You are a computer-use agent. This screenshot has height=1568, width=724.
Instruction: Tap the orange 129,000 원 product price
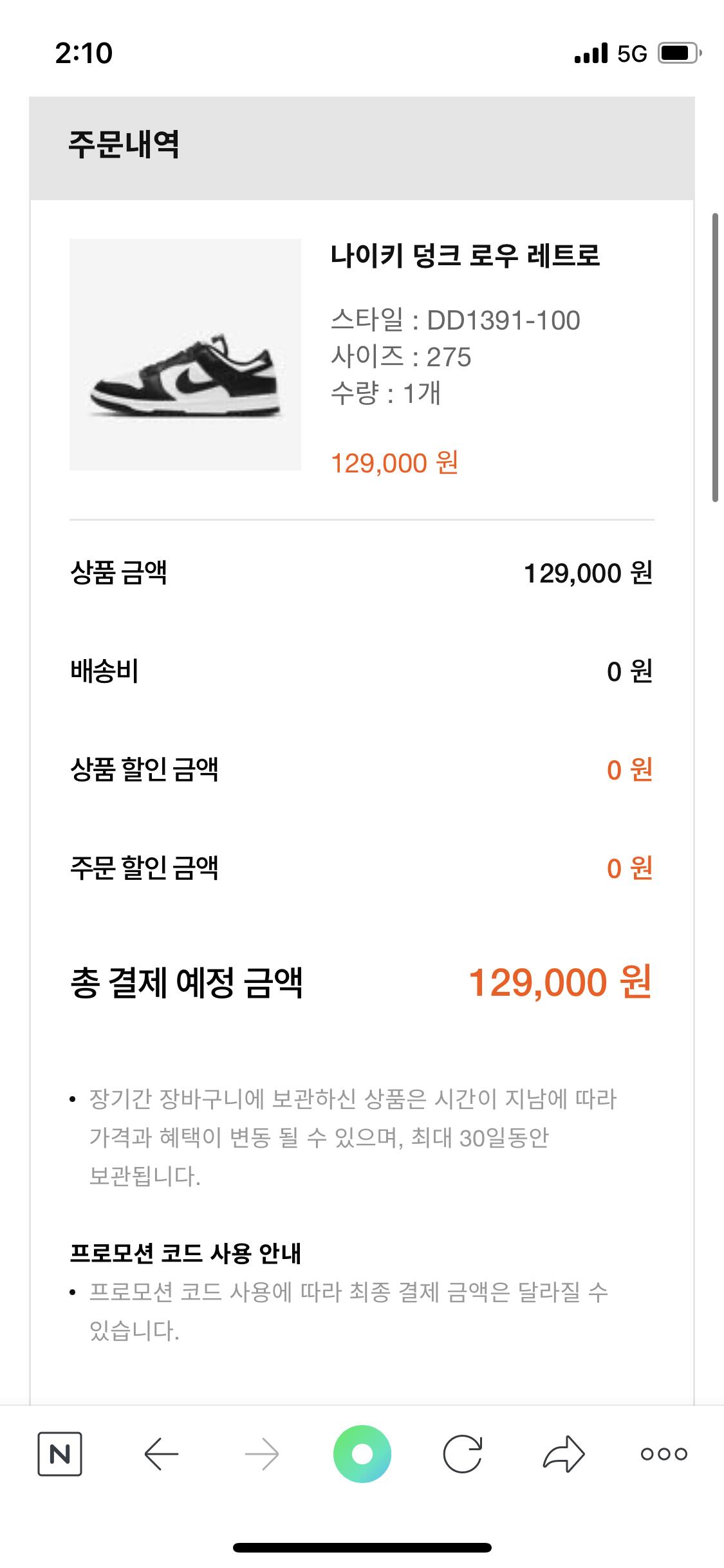click(x=394, y=463)
